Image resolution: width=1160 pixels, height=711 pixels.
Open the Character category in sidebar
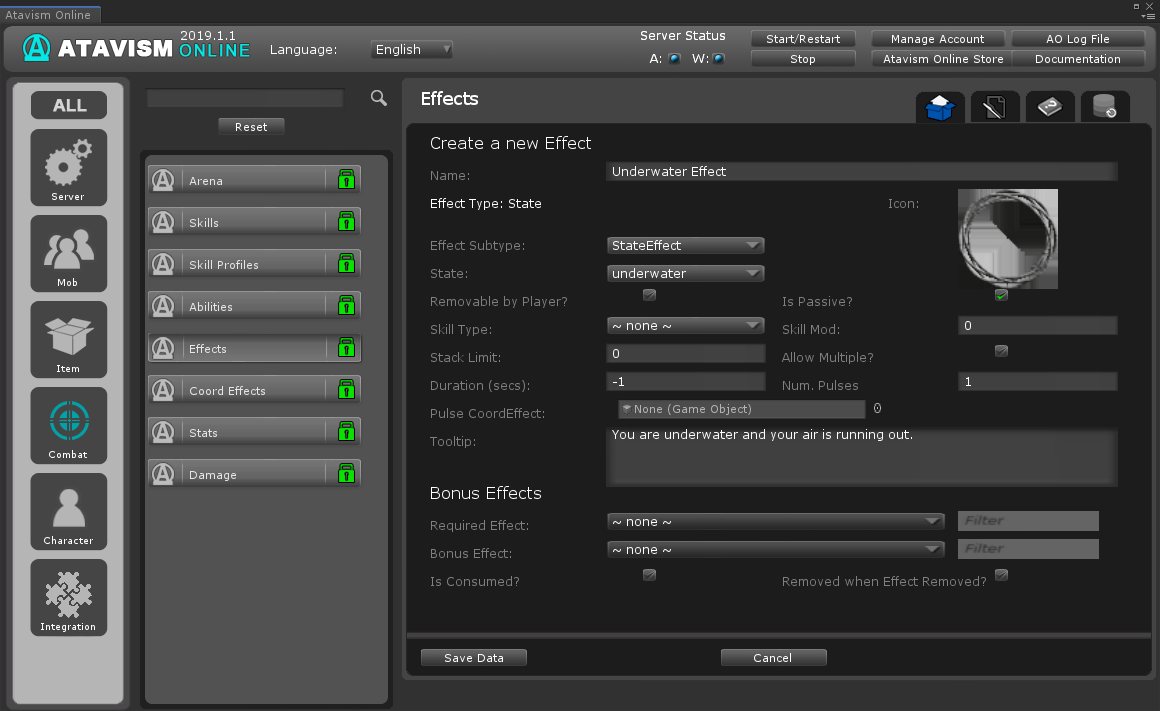coord(68,510)
